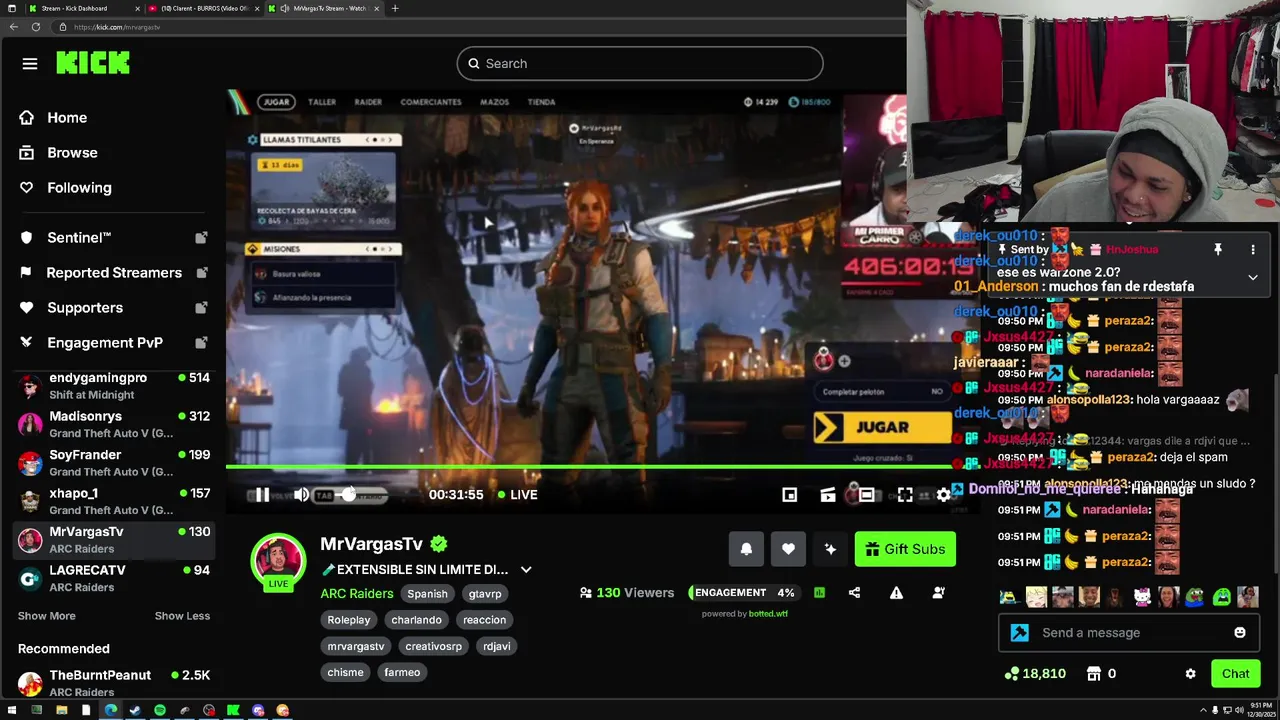Click the user moderation icon
The height and width of the screenshot is (720, 1280).
tap(938, 593)
